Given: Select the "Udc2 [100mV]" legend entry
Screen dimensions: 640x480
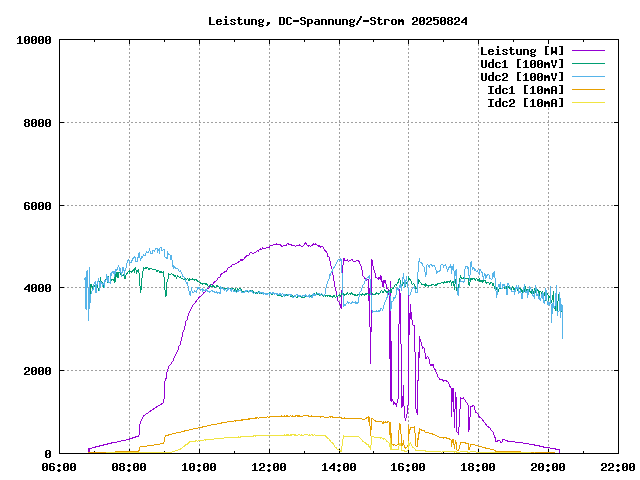Looking at the screenshot, I should point(522,76).
